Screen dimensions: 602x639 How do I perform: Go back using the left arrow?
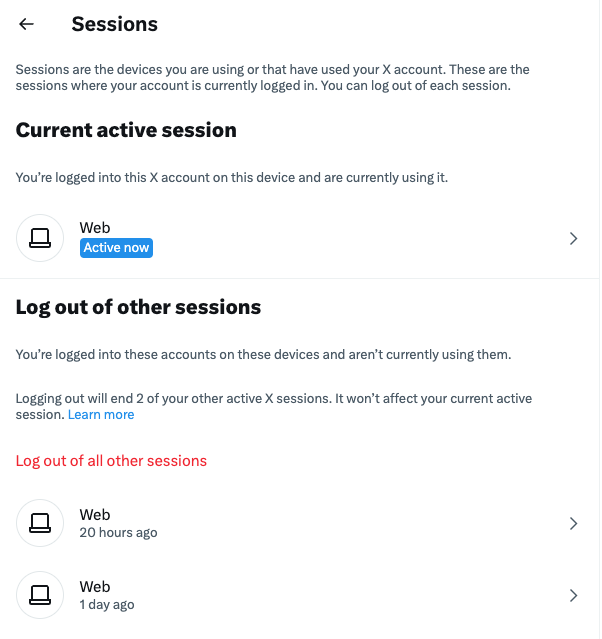[x=27, y=24]
